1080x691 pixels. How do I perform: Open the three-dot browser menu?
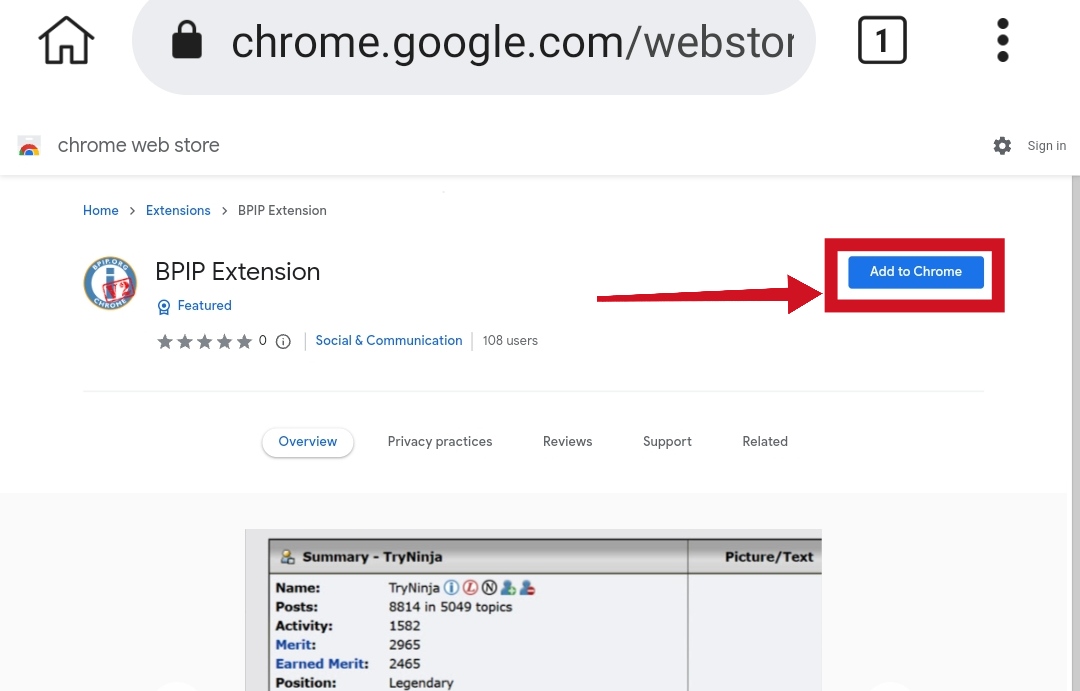1003,41
